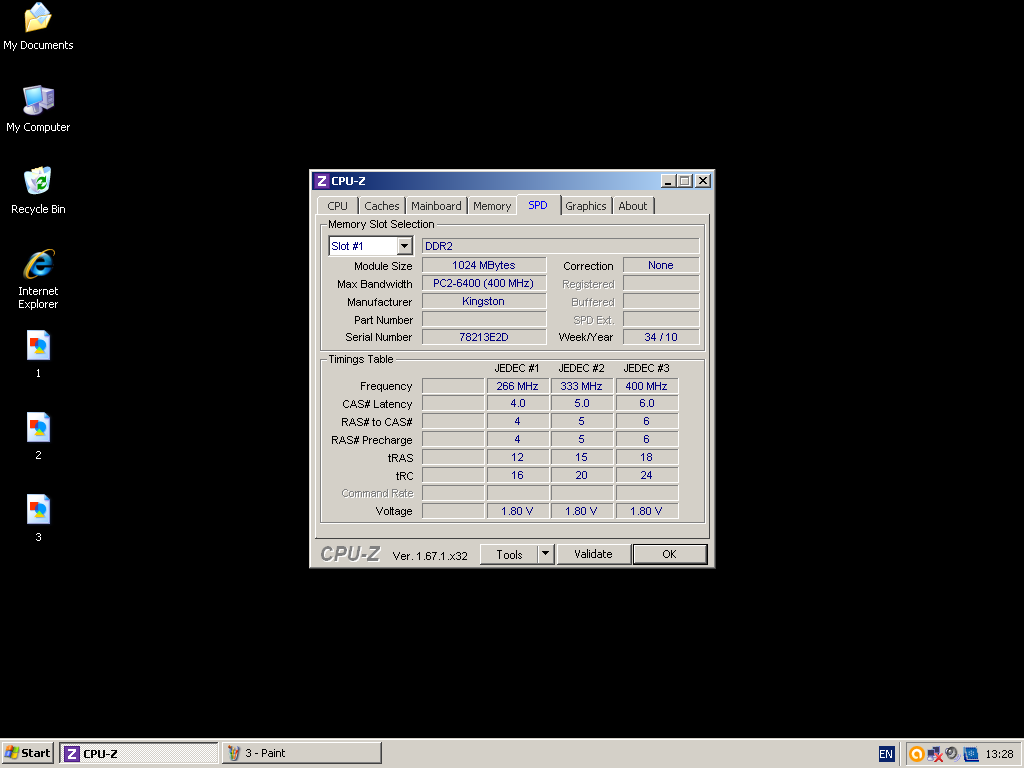Viewport: 1024px width, 768px height.
Task: Click the Tools button
Action: (x=509, y=554)
